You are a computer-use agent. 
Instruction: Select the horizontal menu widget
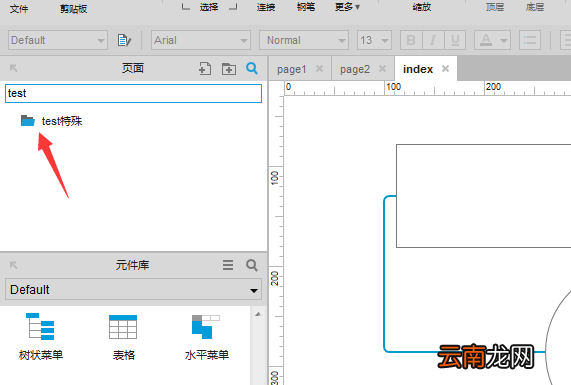pos(206,337)
